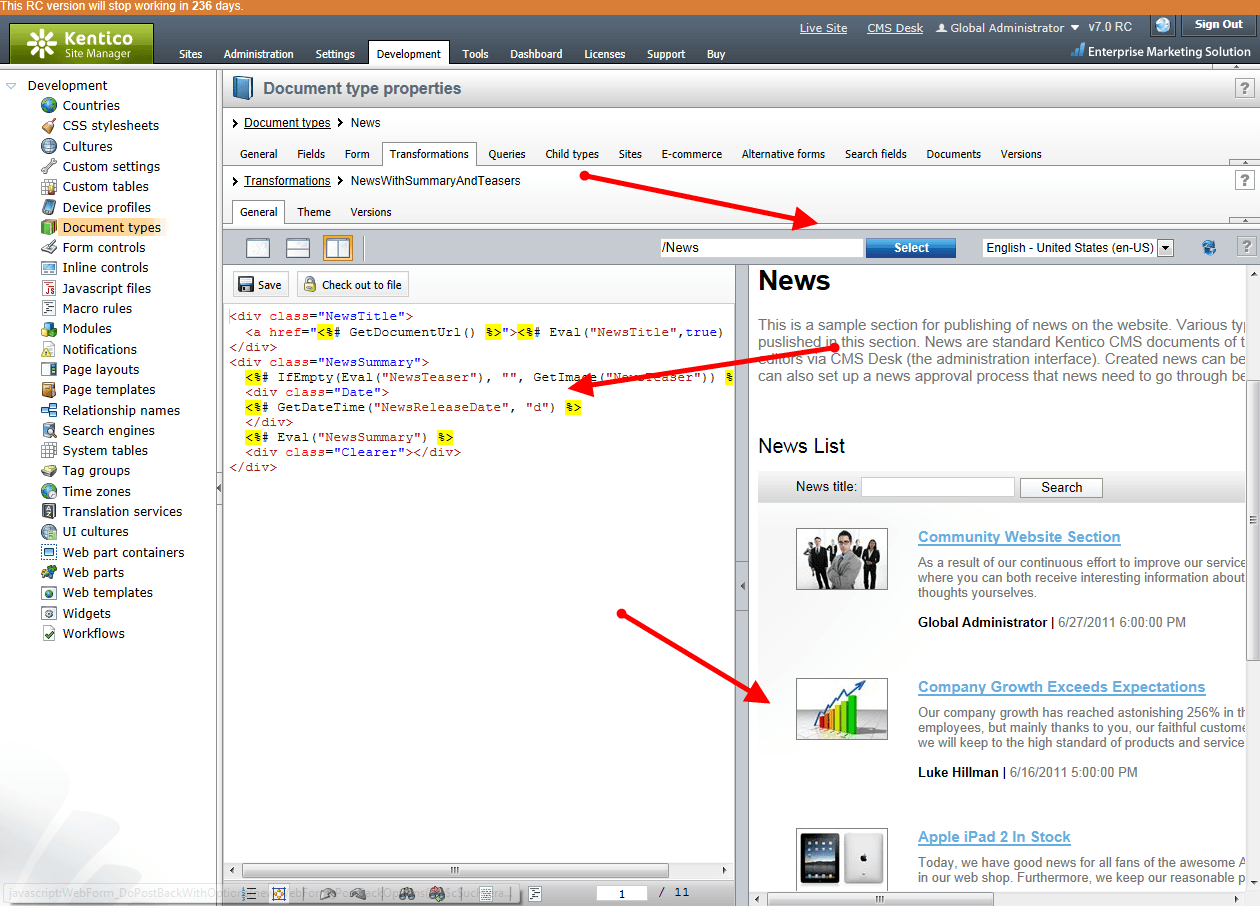This screenshot has height=906, width=1260.
Task: Click Check out to file button
Action: tap(353, 285)
